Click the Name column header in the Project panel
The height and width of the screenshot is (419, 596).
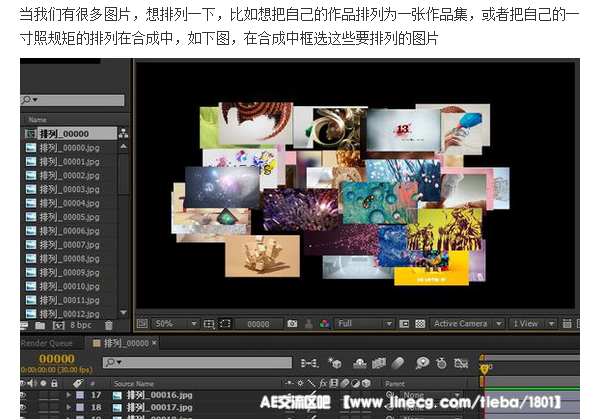tap(37, 120)
